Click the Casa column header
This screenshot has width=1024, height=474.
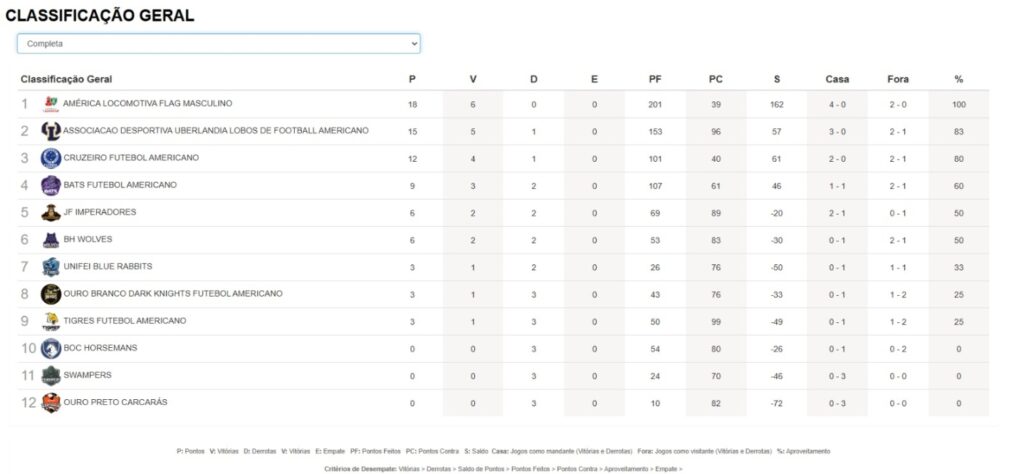click(x=837, y=79)
